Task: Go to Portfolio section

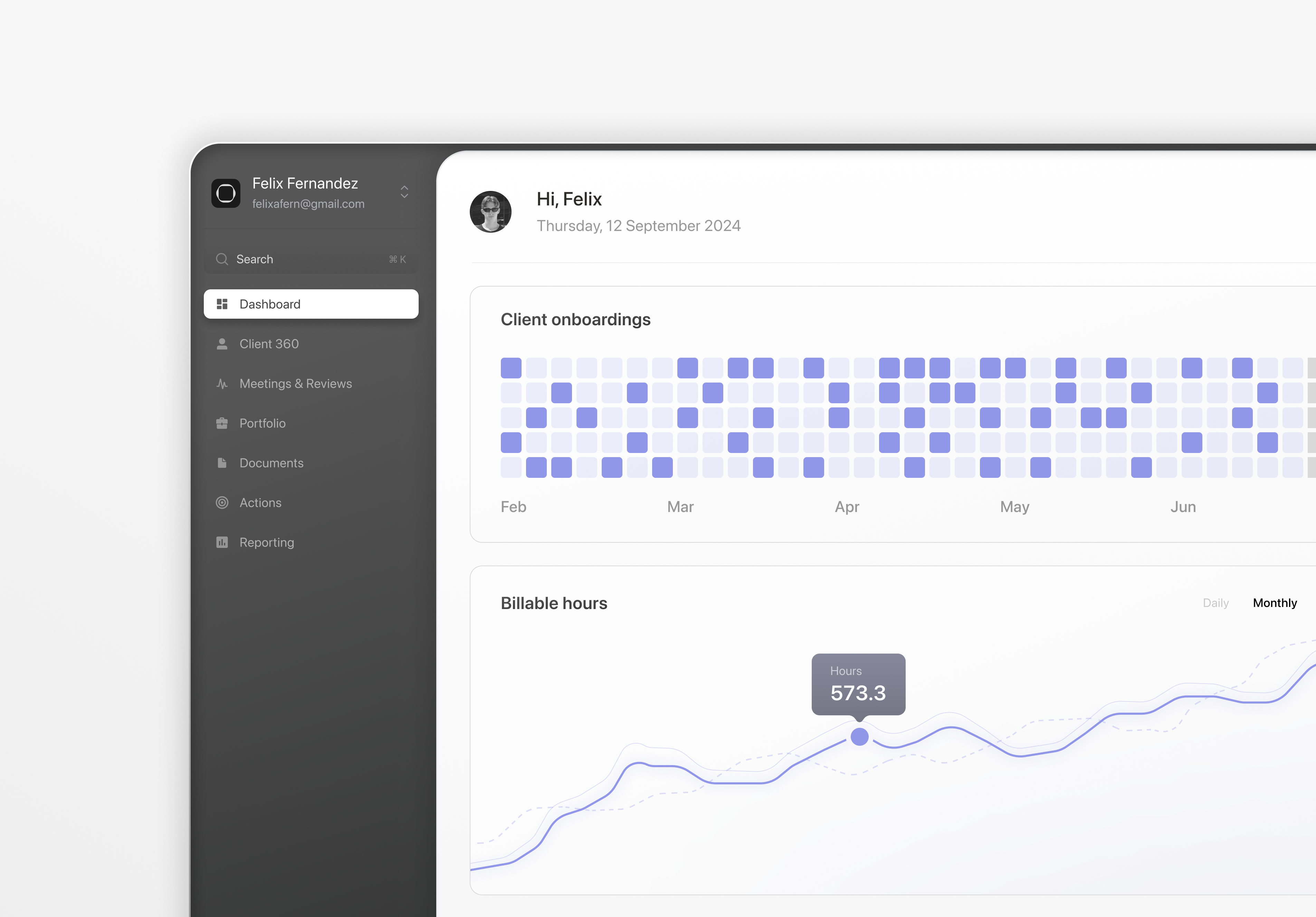Action: pyautogui.click(x=263, y=423)
